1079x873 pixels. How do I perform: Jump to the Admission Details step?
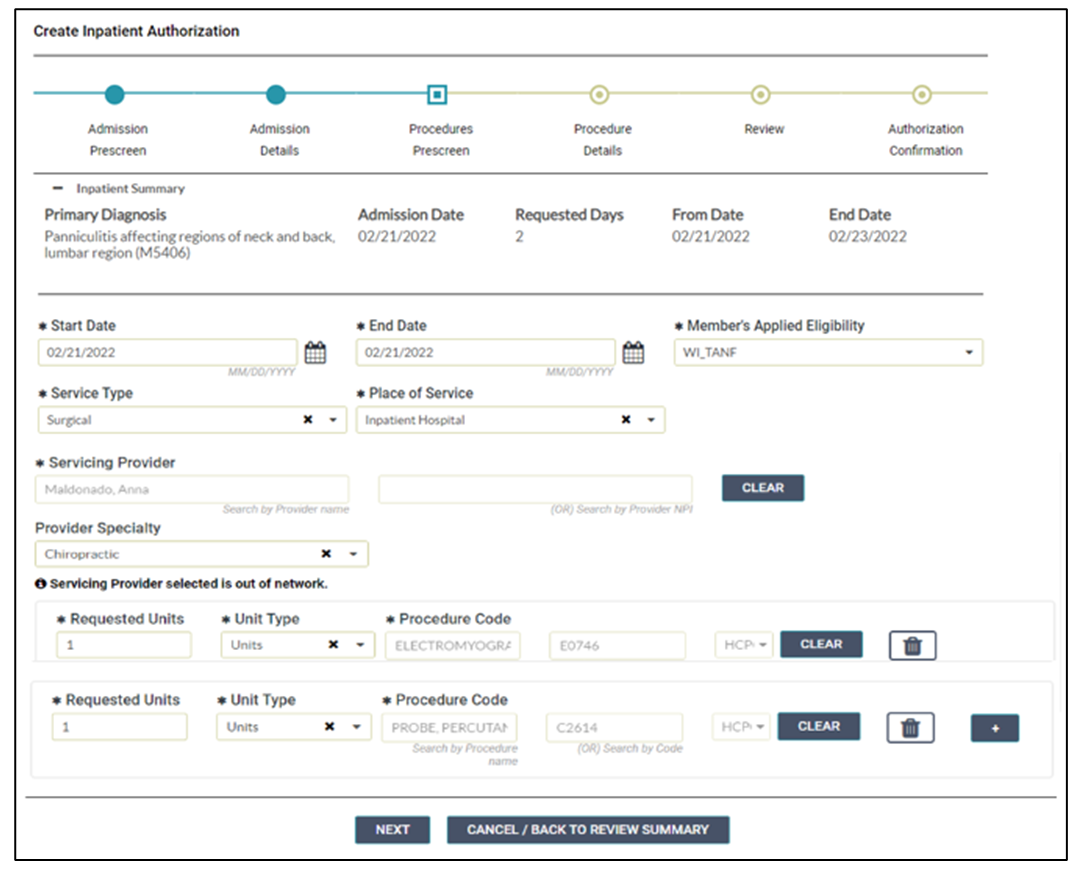(x=277, y=95)
